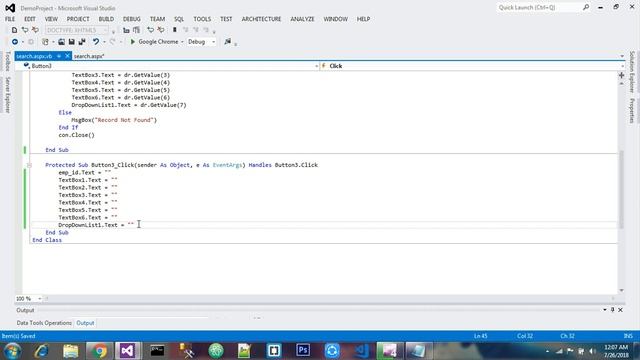The width and height of the screenshot is (640, 360).
Task: Click the Save All icon
Action: click(82, 42)
